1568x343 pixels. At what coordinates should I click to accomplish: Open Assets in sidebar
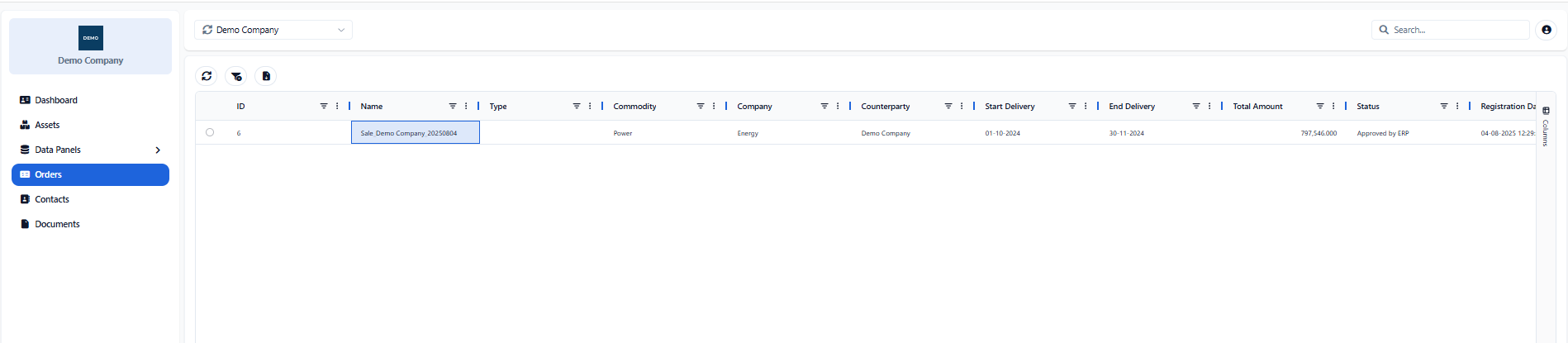tap(90, 125)
